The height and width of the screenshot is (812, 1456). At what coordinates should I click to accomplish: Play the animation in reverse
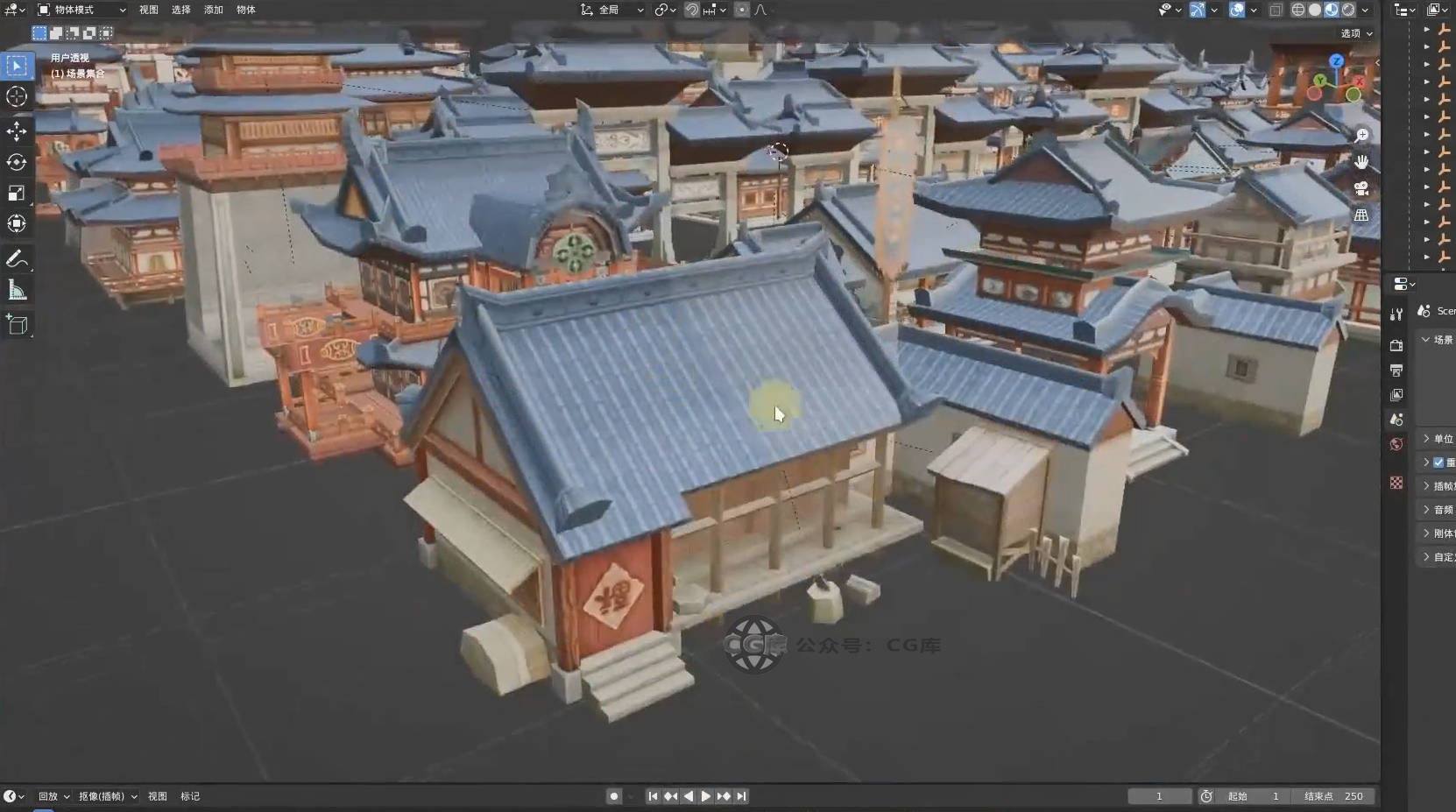point(689,796)
